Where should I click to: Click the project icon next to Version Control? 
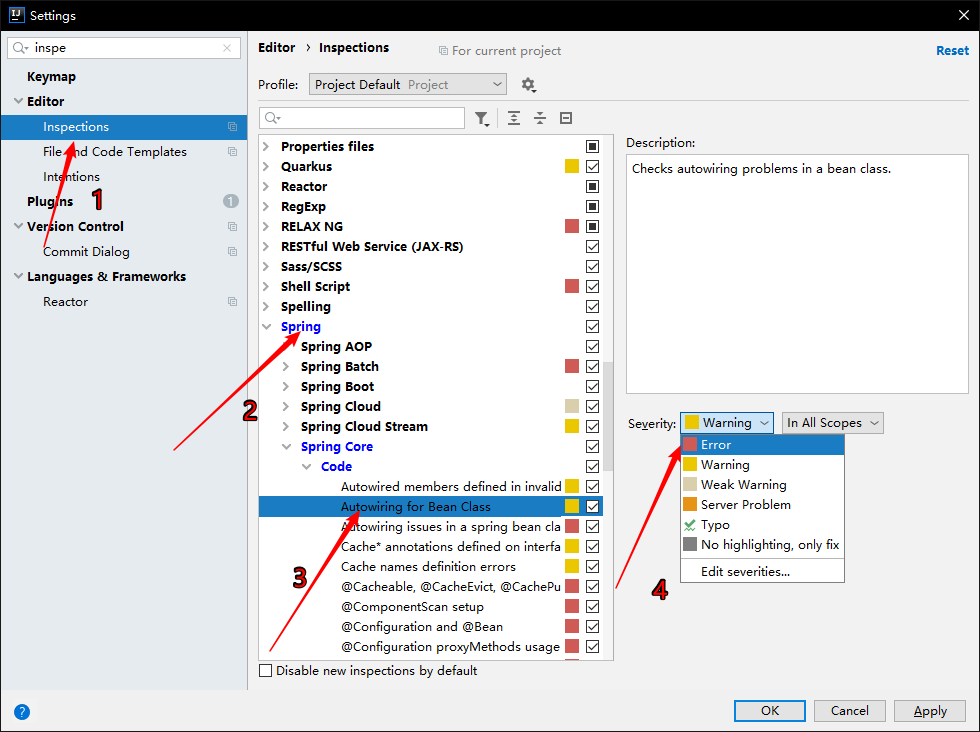pos(232,227)
